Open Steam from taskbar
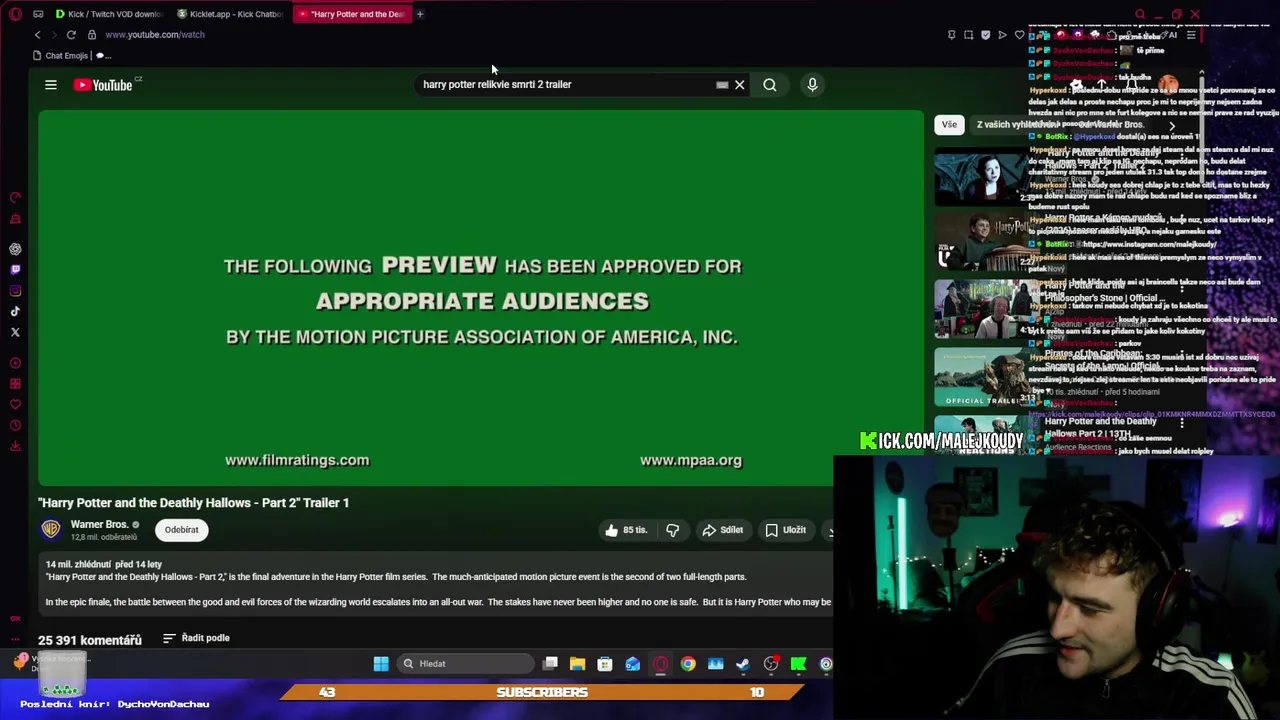This screenshot has width=1280, height=720. pyautogui.click(x=743, y=664)
